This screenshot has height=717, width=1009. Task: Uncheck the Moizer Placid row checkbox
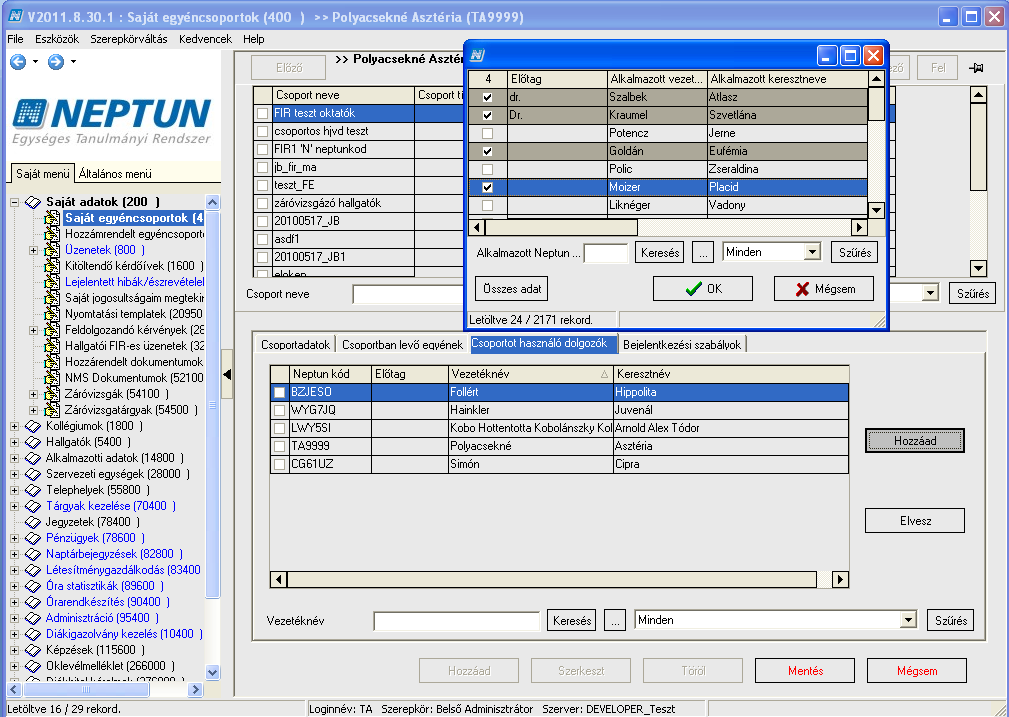[487, 187]
